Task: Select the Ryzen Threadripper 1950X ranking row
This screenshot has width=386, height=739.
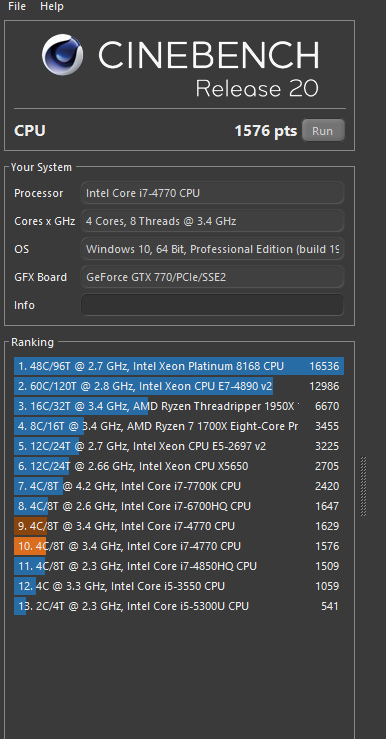Action: pos(179,406)
